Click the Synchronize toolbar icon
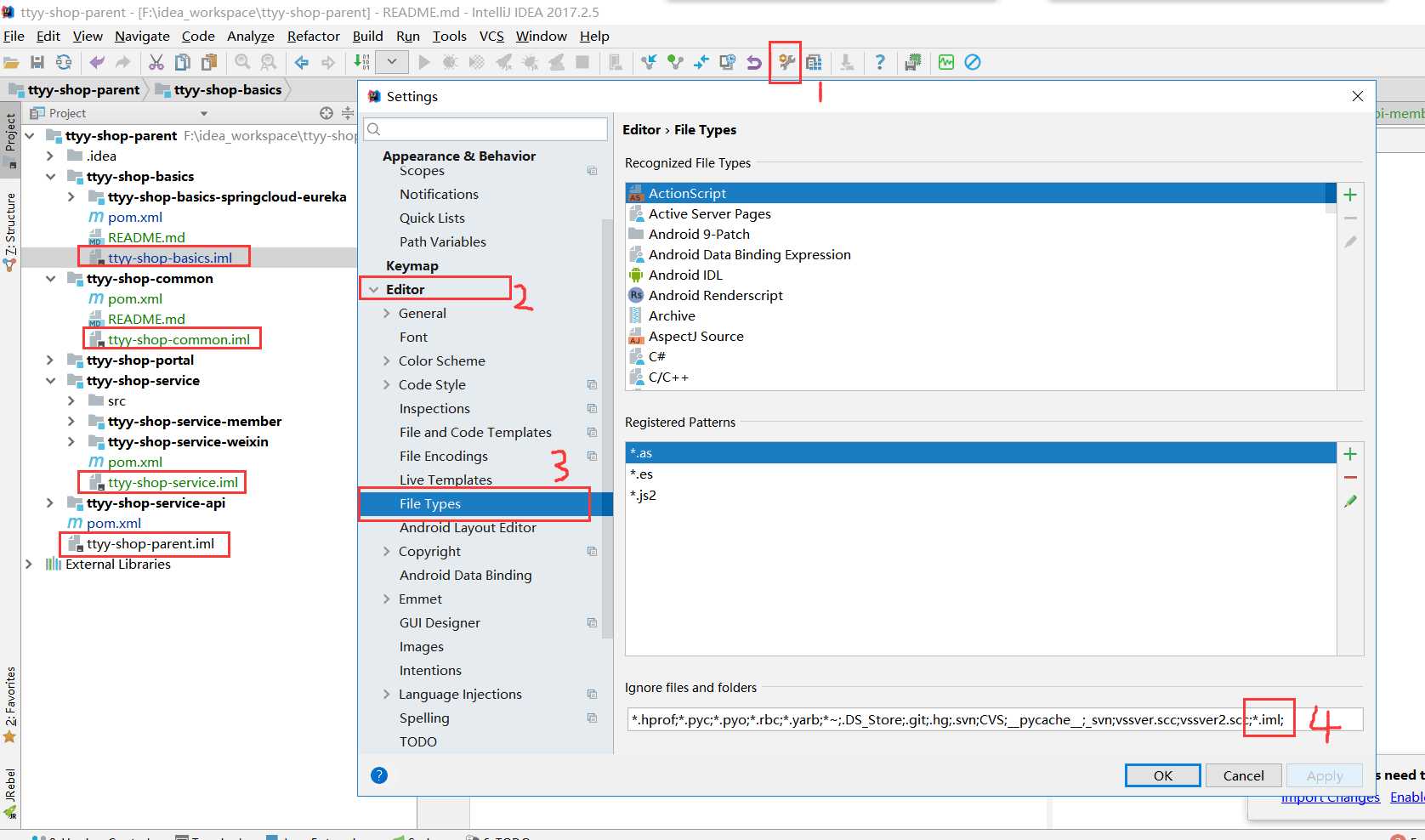The image size is (1425, 840). pos(64,62)
